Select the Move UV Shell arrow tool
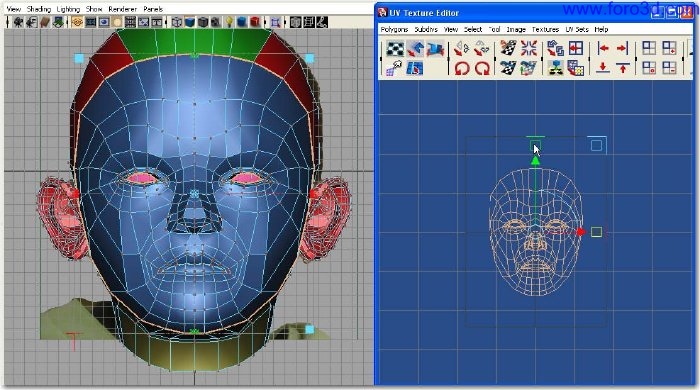This screenshot has height=390, width=700. (415, 49)
